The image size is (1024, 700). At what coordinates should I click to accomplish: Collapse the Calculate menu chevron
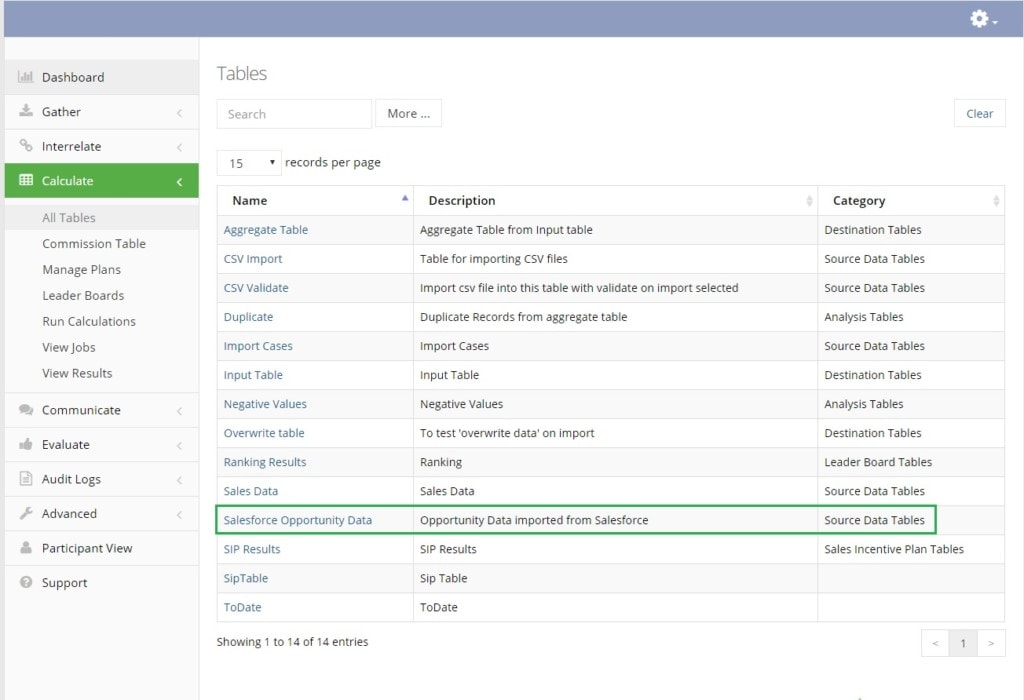(179, 182)
